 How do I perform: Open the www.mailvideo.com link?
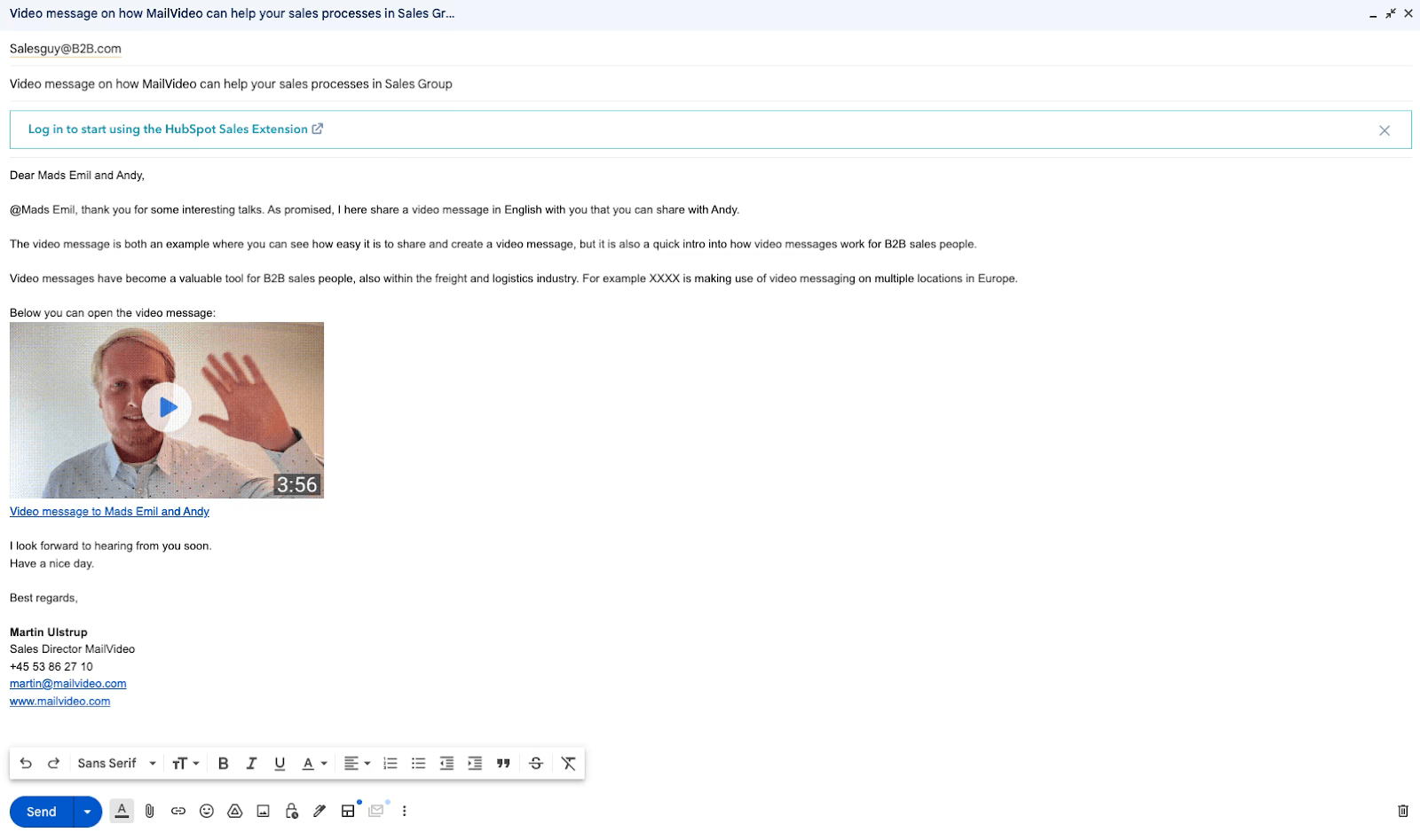60,701
